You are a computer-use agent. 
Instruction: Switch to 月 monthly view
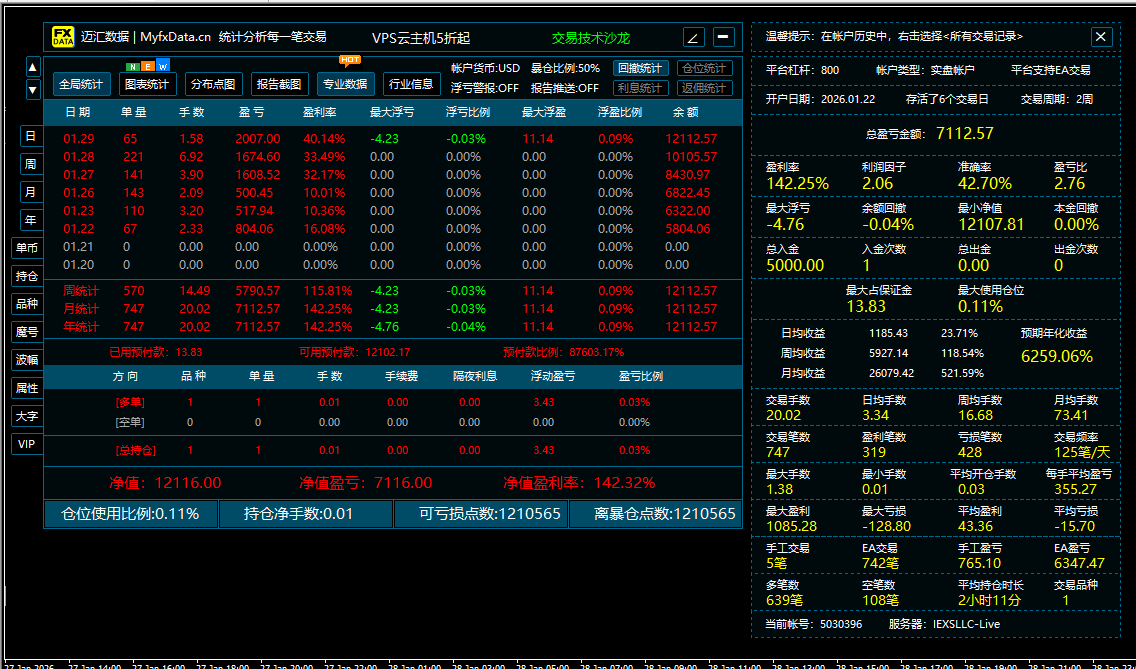[30, 191]
